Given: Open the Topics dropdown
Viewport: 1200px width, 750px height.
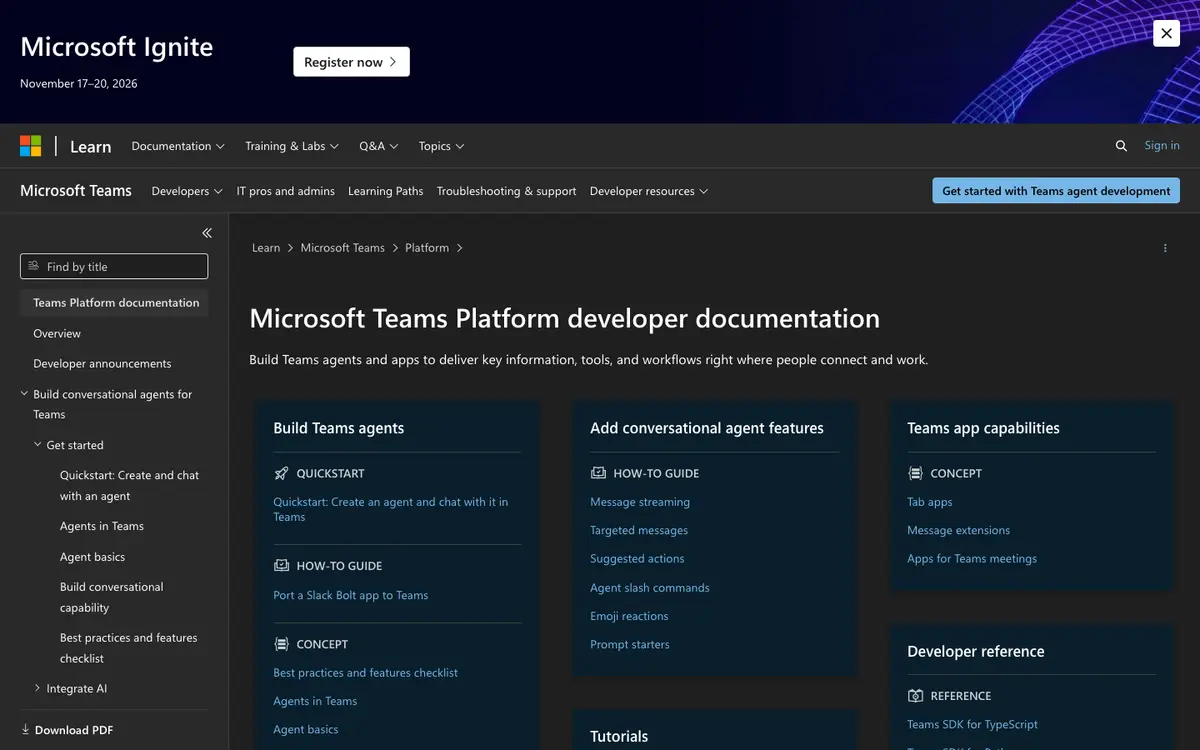Looking at the screenshot, I should click(x=442, y=146).
